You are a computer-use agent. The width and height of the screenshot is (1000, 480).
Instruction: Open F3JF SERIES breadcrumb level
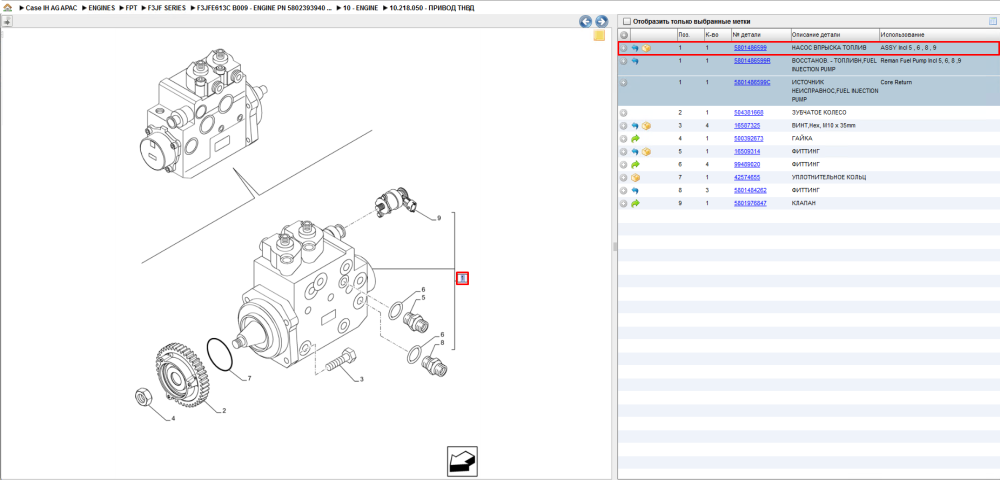168,8
